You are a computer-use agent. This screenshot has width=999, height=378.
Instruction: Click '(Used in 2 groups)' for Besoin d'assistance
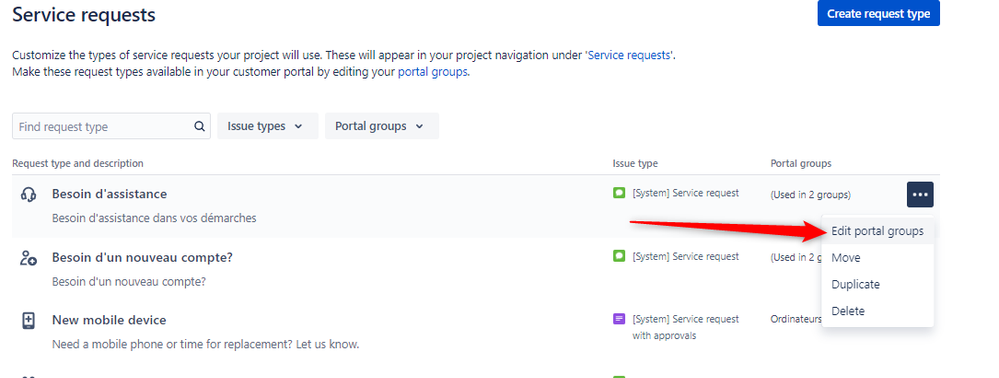(x=810, y=194)
